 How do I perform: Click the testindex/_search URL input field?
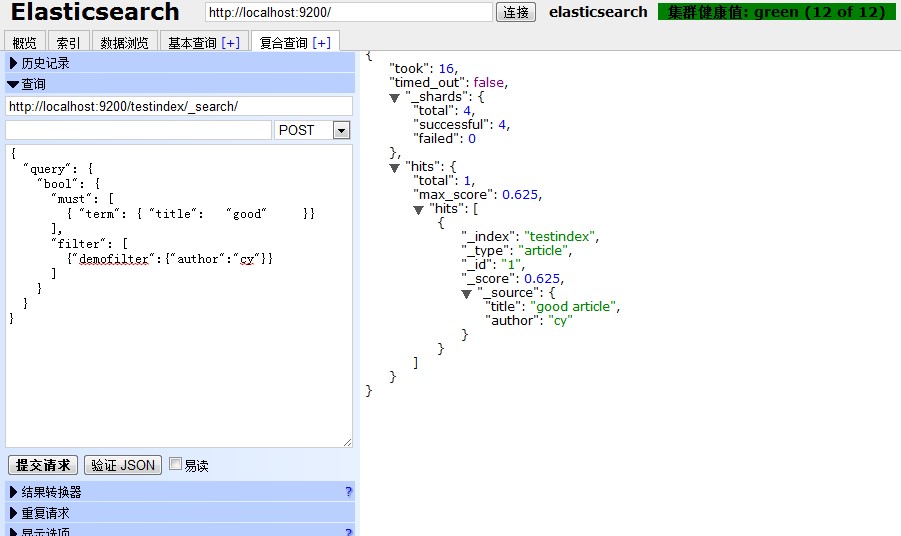point(179,106)
